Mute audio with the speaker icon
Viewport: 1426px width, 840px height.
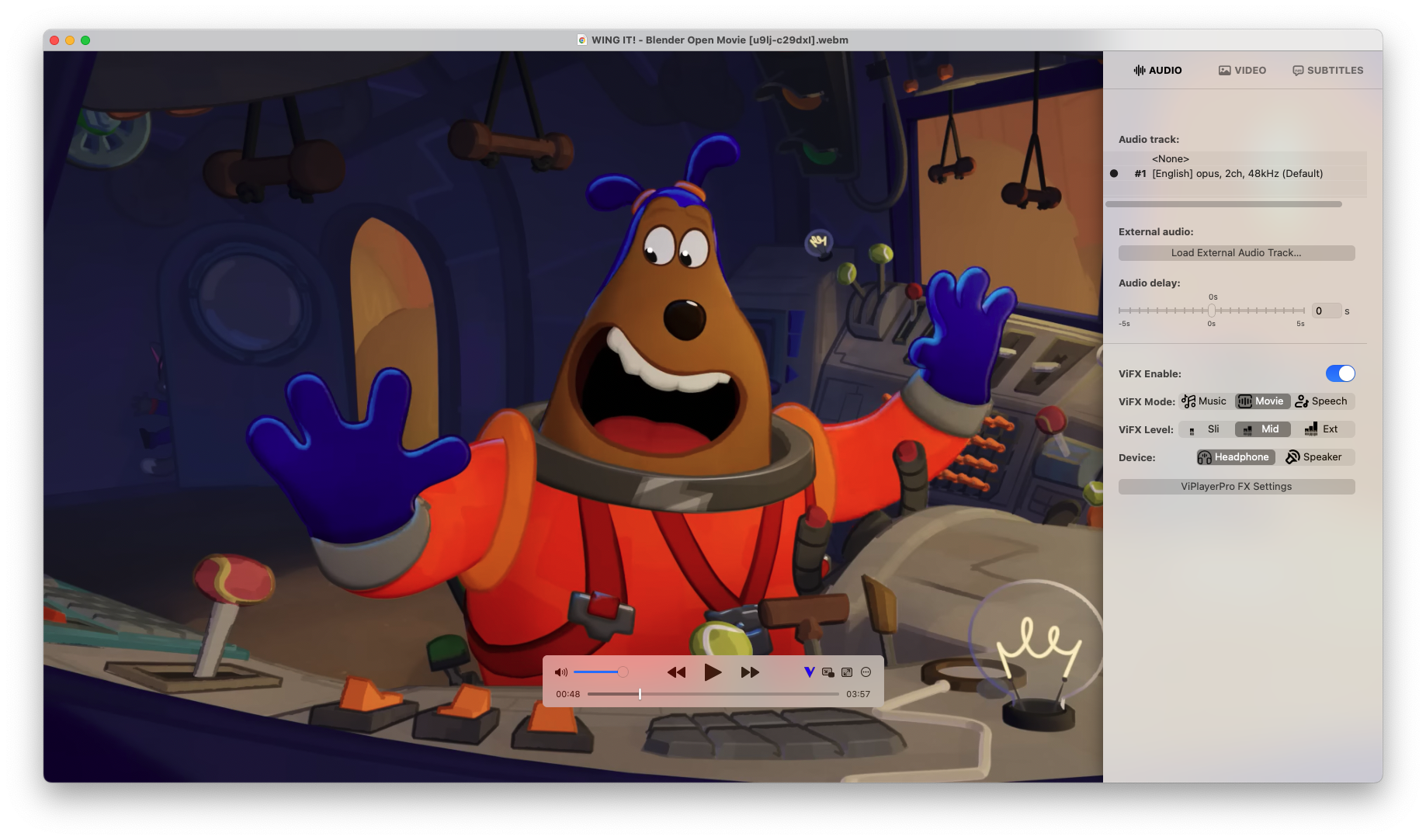[560, 672]
